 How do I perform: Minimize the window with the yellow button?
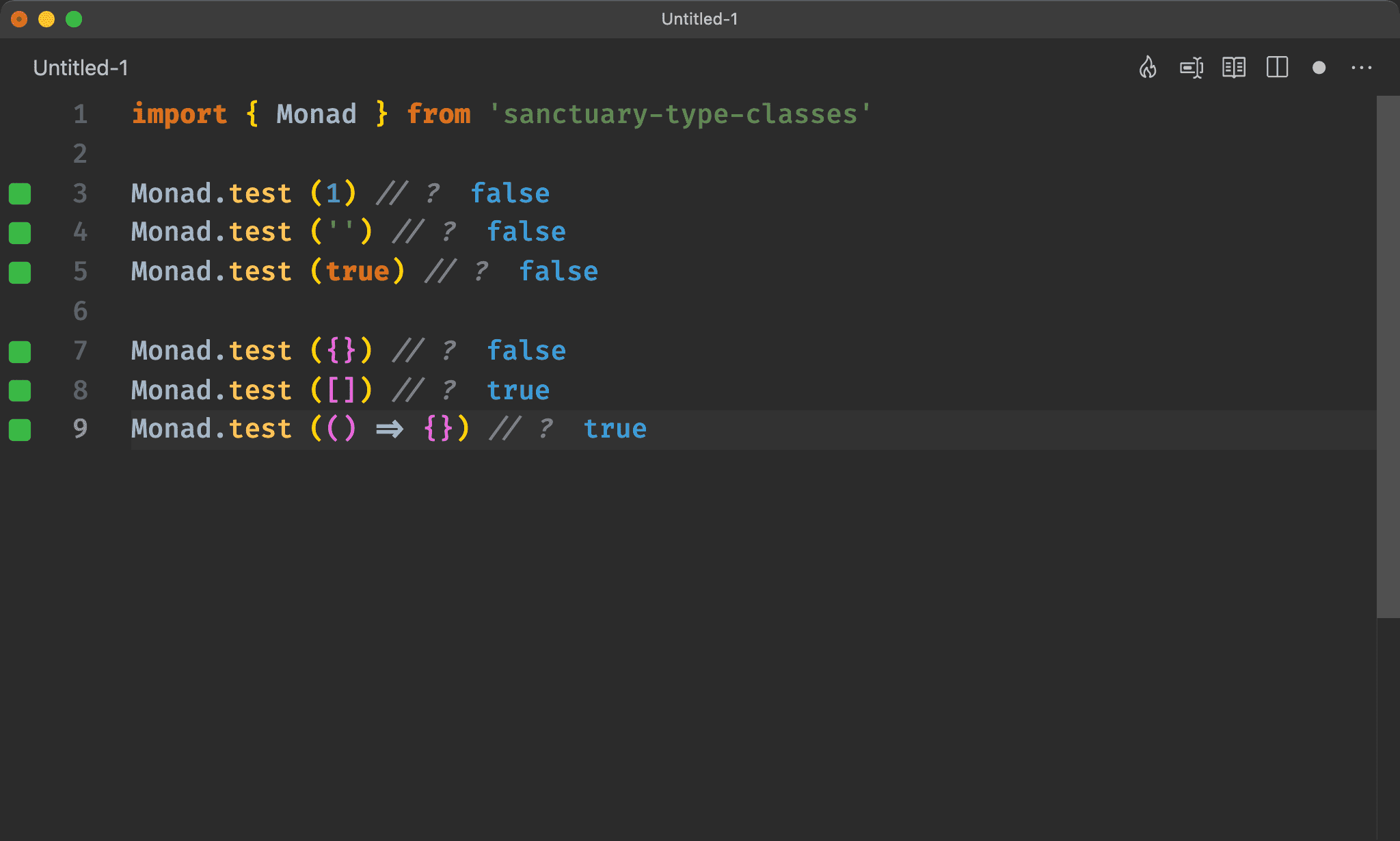(x=46, y=19)
